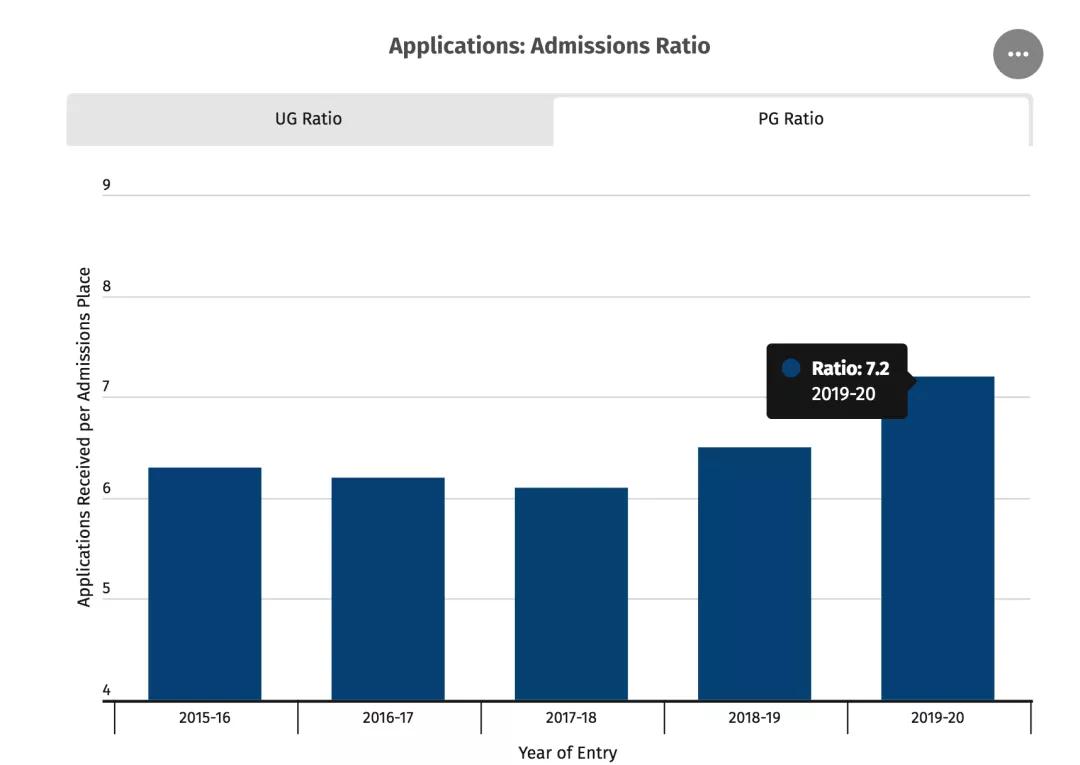The width and height of the screenshot is (1080, 765).
Task: Click the 2016-17 x-axis label
Action: tap(388, 718)
